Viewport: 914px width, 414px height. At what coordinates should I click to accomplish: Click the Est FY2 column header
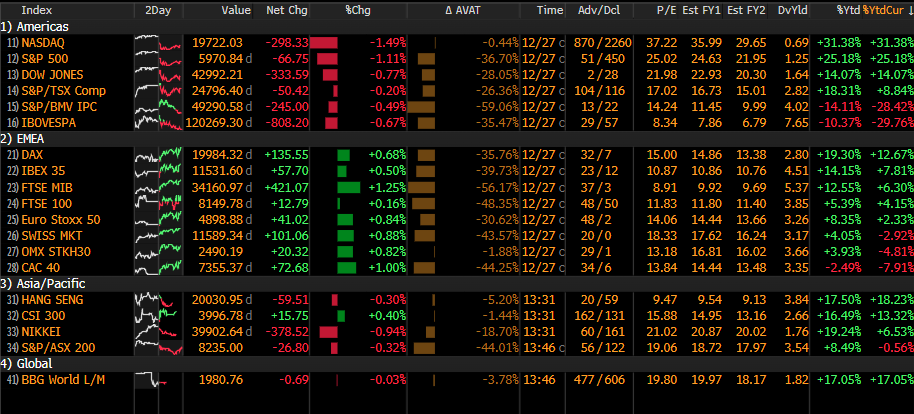click(x=747, y=10)
